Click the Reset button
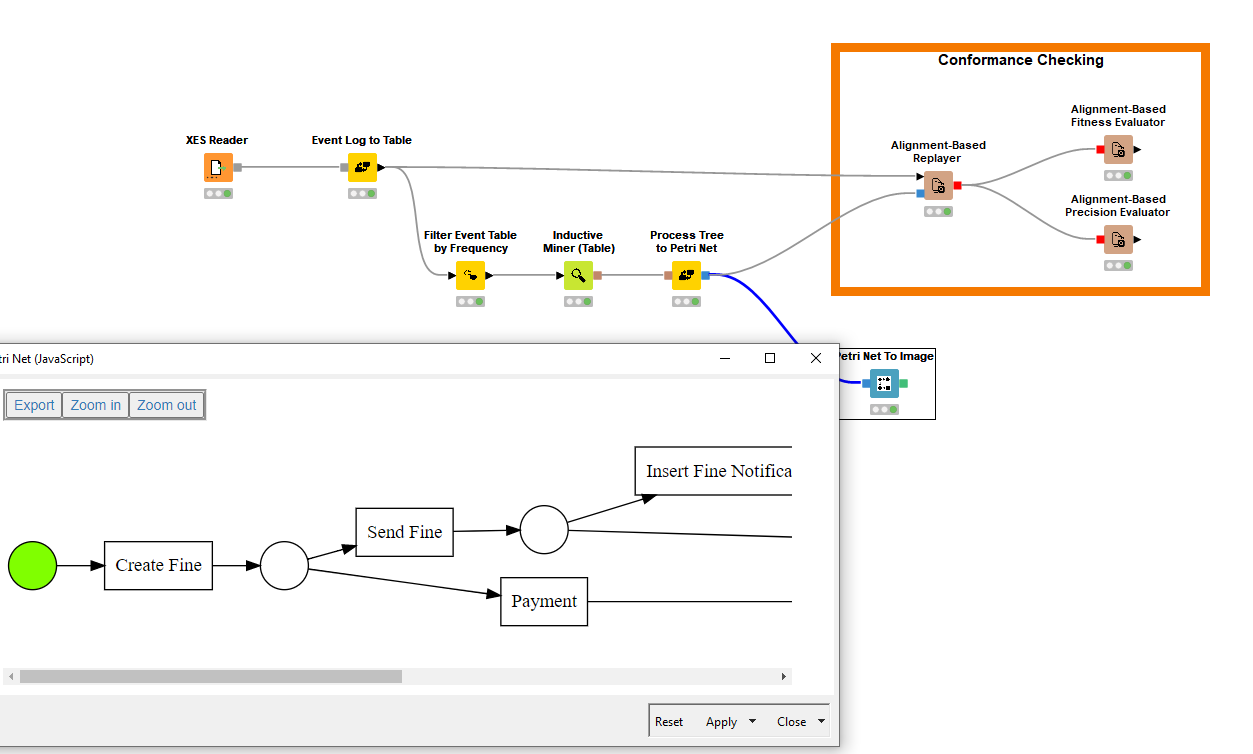The width and height of the screenshot is (1253, 754). [x=669, y=721]
